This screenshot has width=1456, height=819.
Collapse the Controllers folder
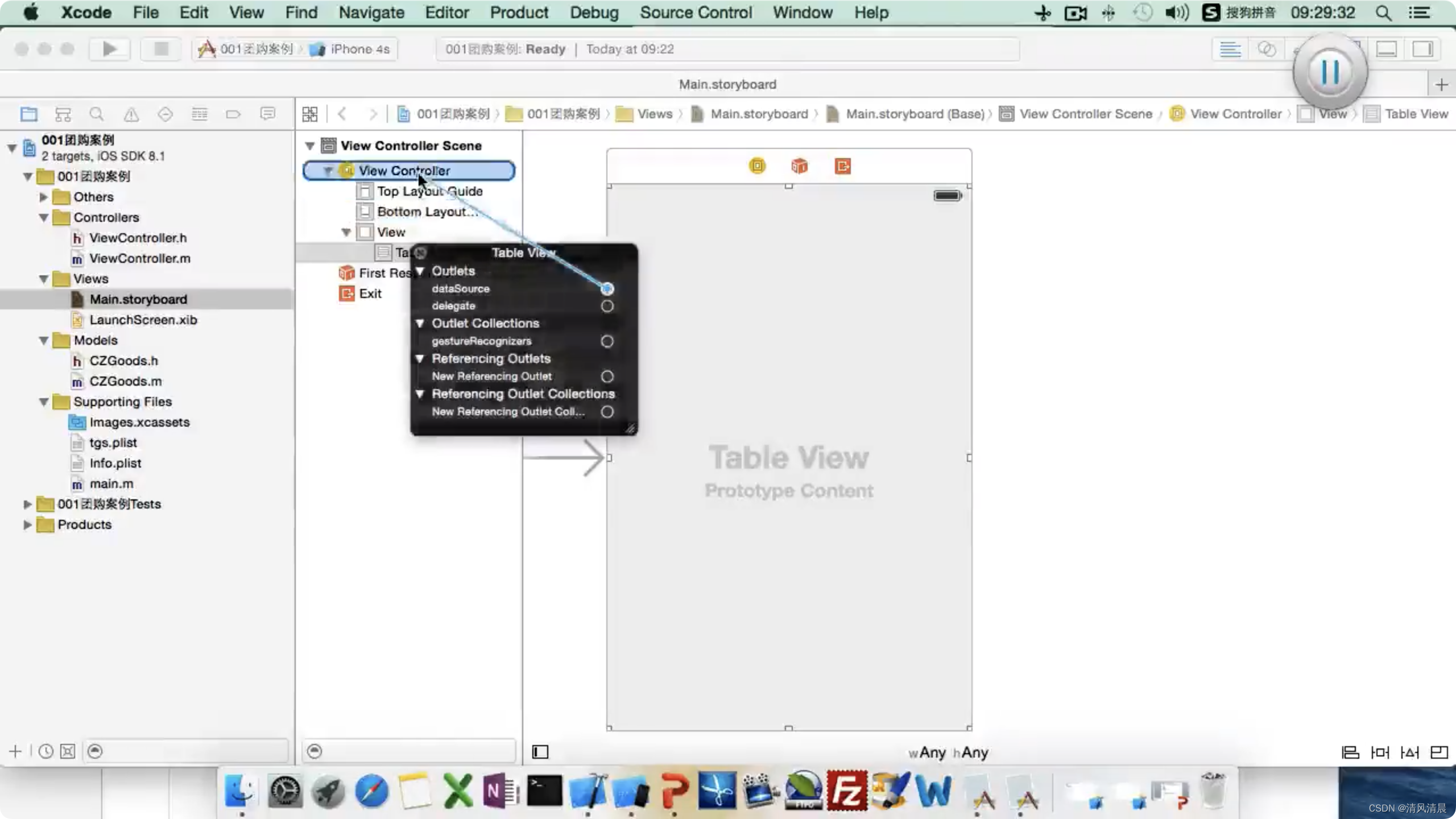[x=44, y=217]
